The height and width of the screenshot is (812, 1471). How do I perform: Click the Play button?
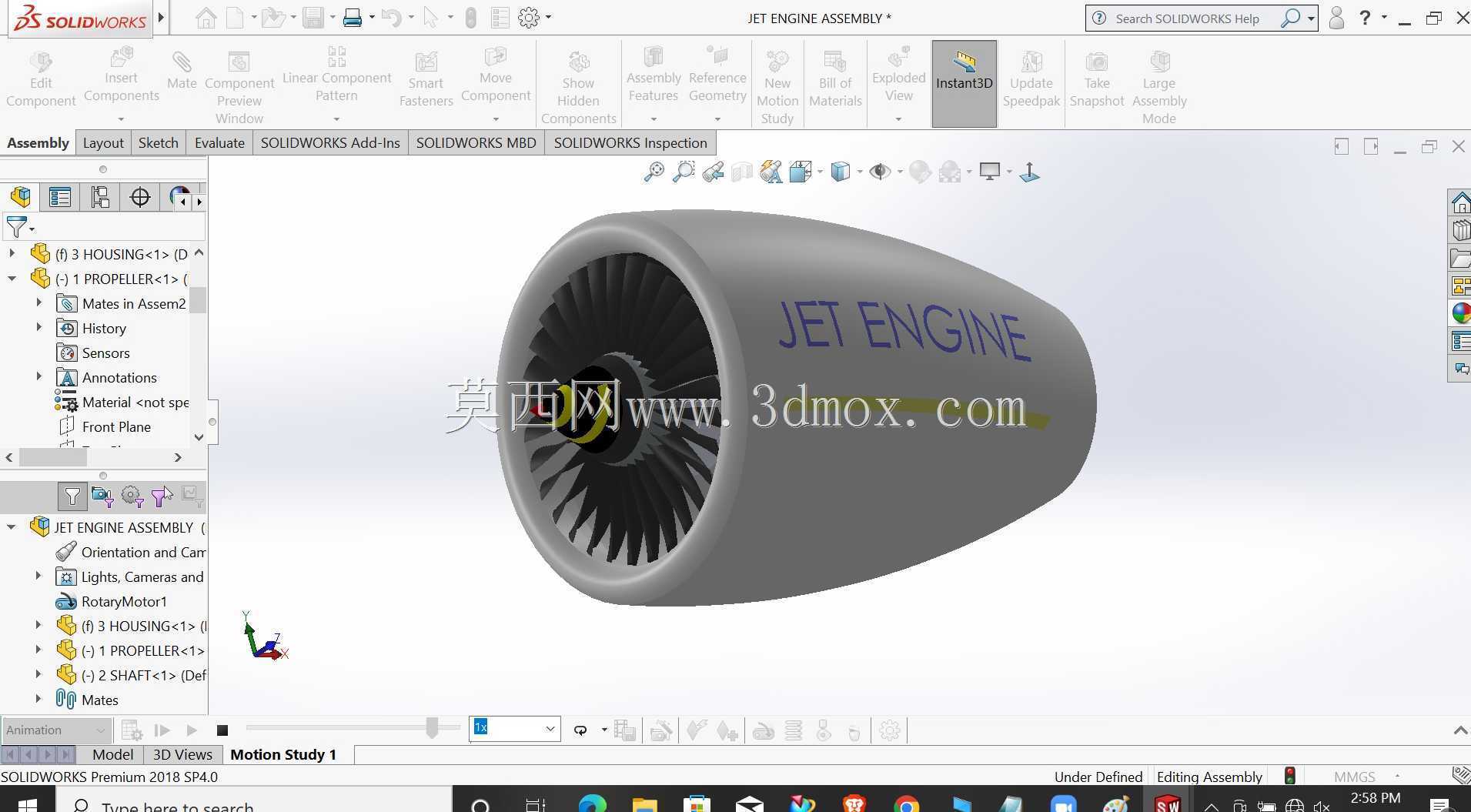[192, 730]
